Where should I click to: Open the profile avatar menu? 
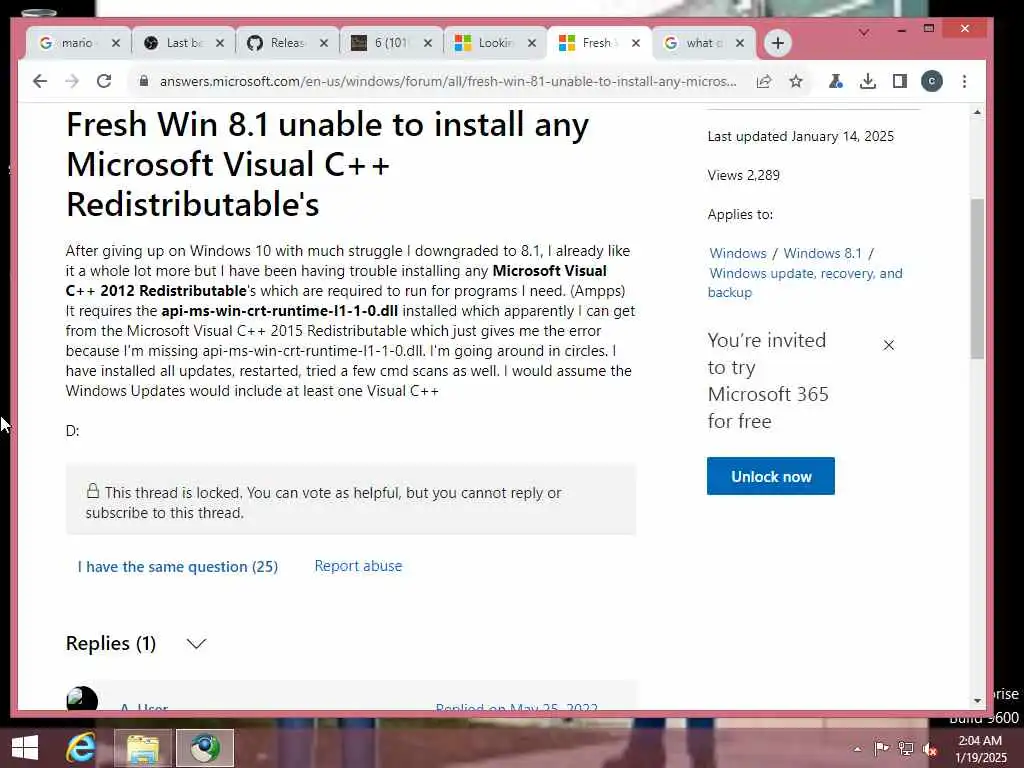point(932,81)
